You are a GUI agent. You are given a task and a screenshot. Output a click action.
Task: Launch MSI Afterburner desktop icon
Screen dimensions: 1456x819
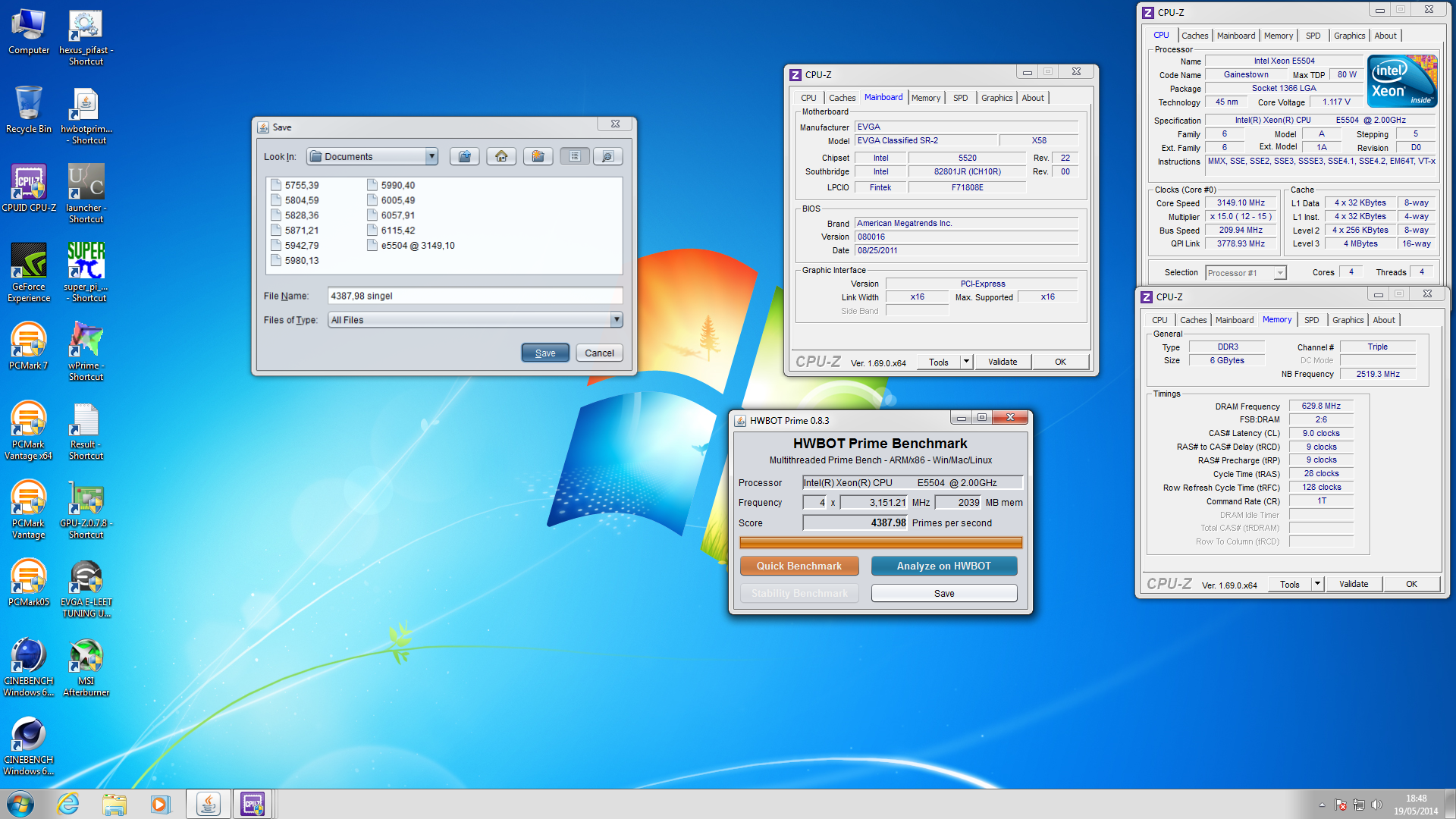(86, 667)
